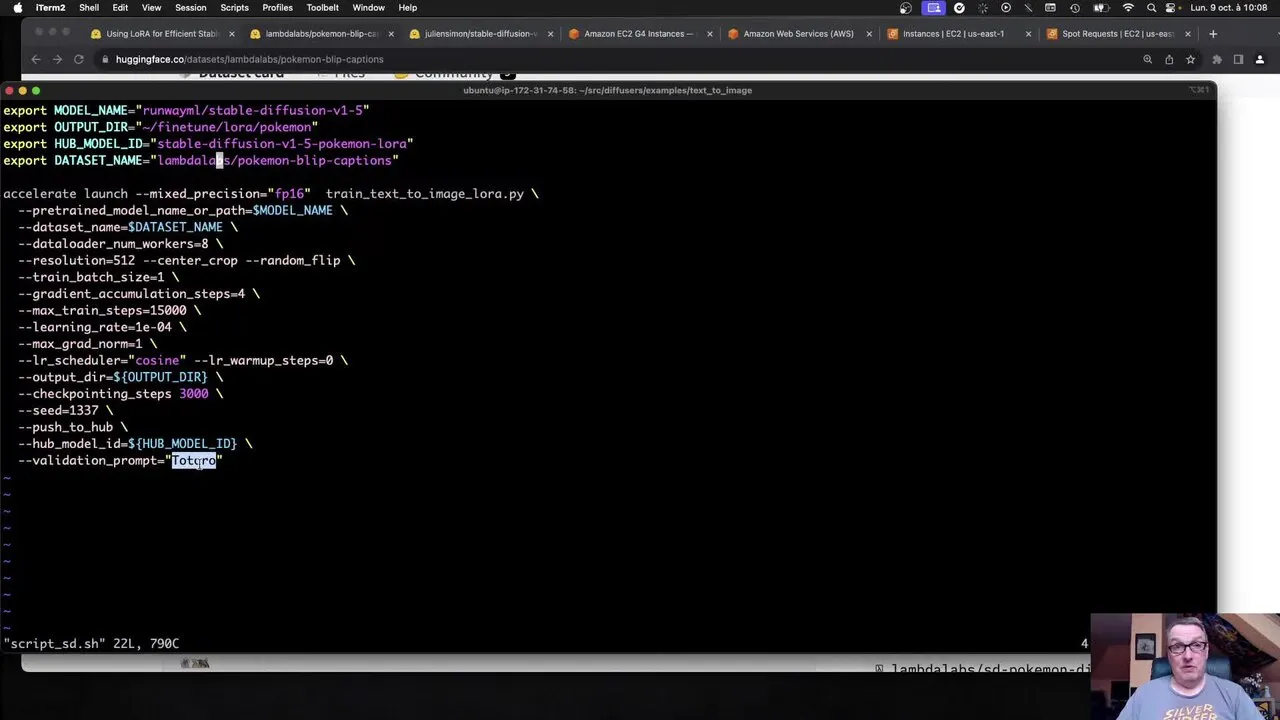Click the browser share icon
Screen dimensions: 1280x720
pos(1169,59)
